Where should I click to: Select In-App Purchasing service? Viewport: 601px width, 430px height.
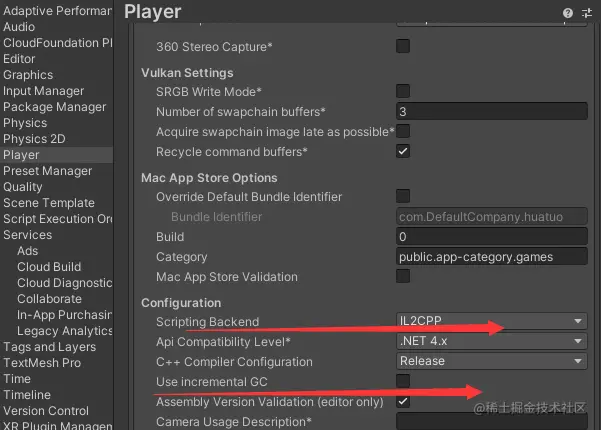57,315
